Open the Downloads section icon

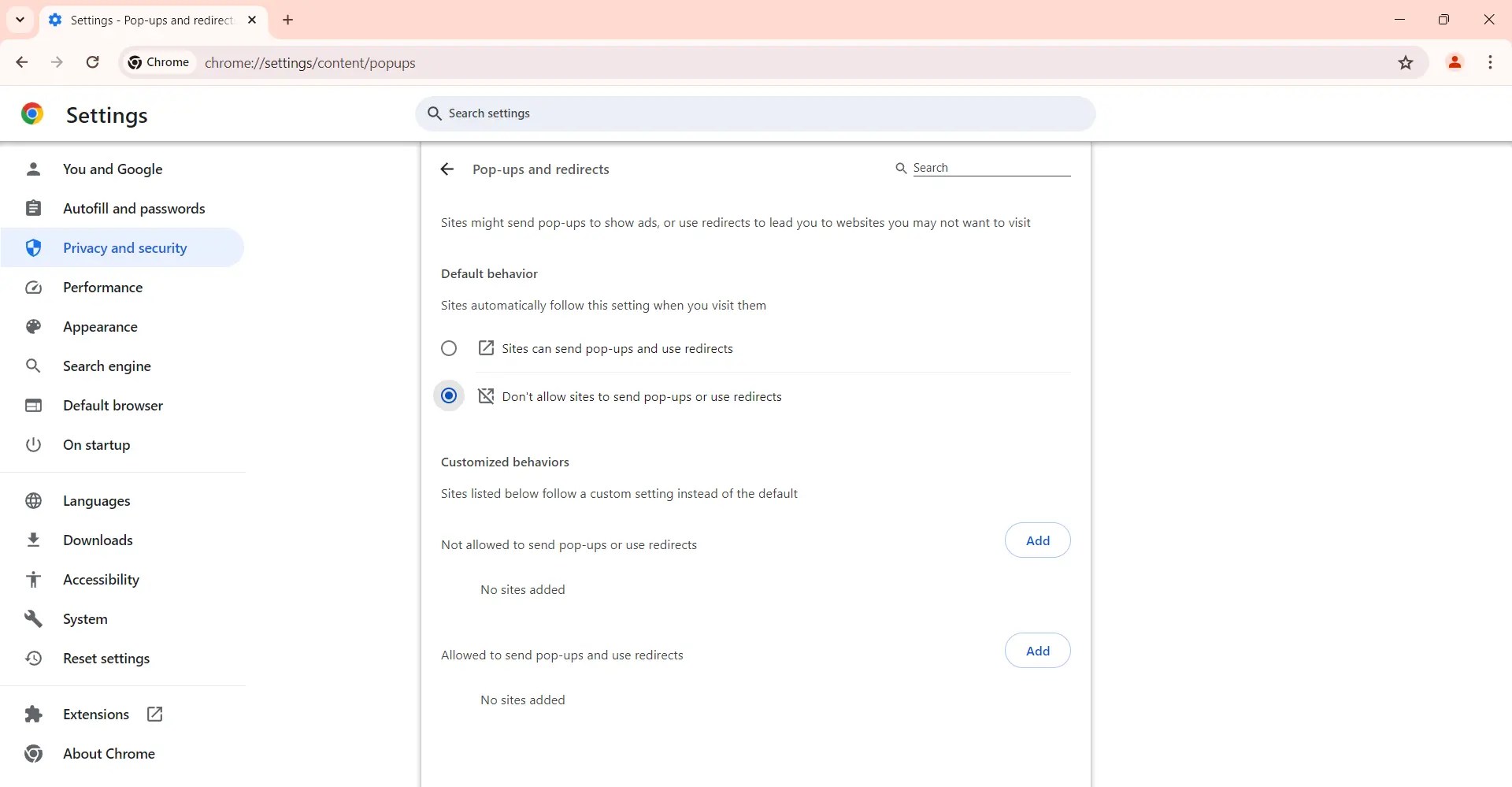(x=32, y=540)
